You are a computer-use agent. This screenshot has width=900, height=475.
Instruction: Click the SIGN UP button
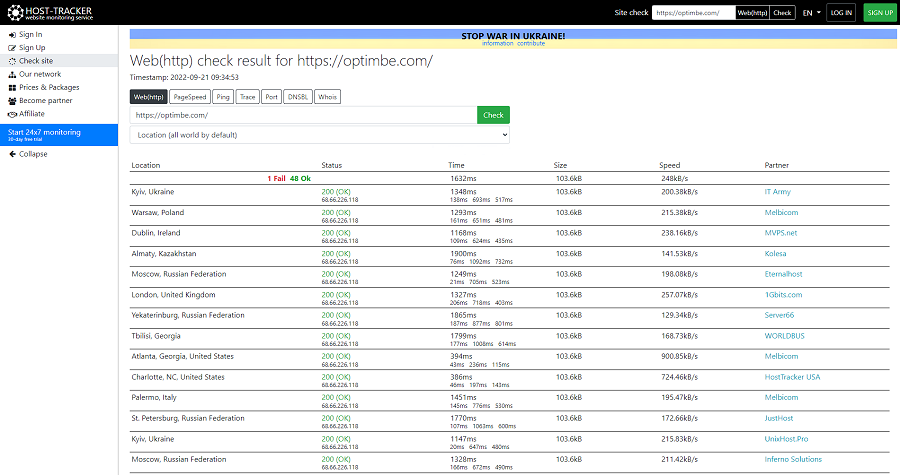[x=880, y=13]
